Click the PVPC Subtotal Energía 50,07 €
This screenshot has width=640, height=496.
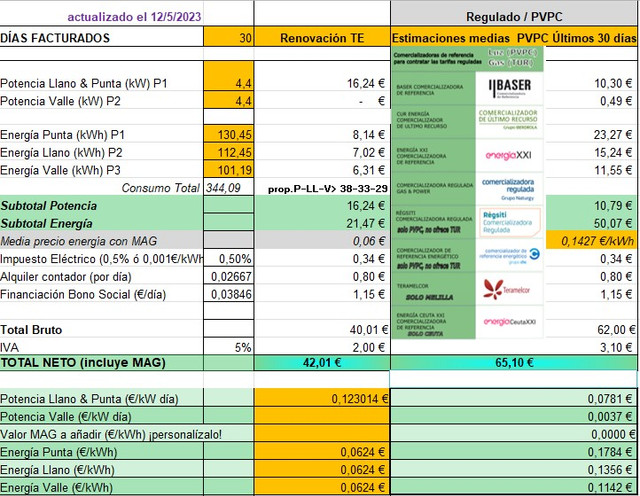point(613,223)
